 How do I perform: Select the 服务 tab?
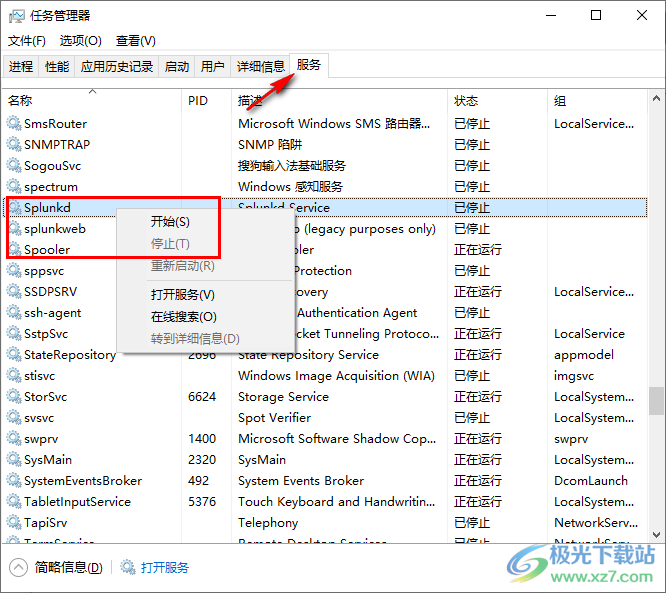[308, 65]
